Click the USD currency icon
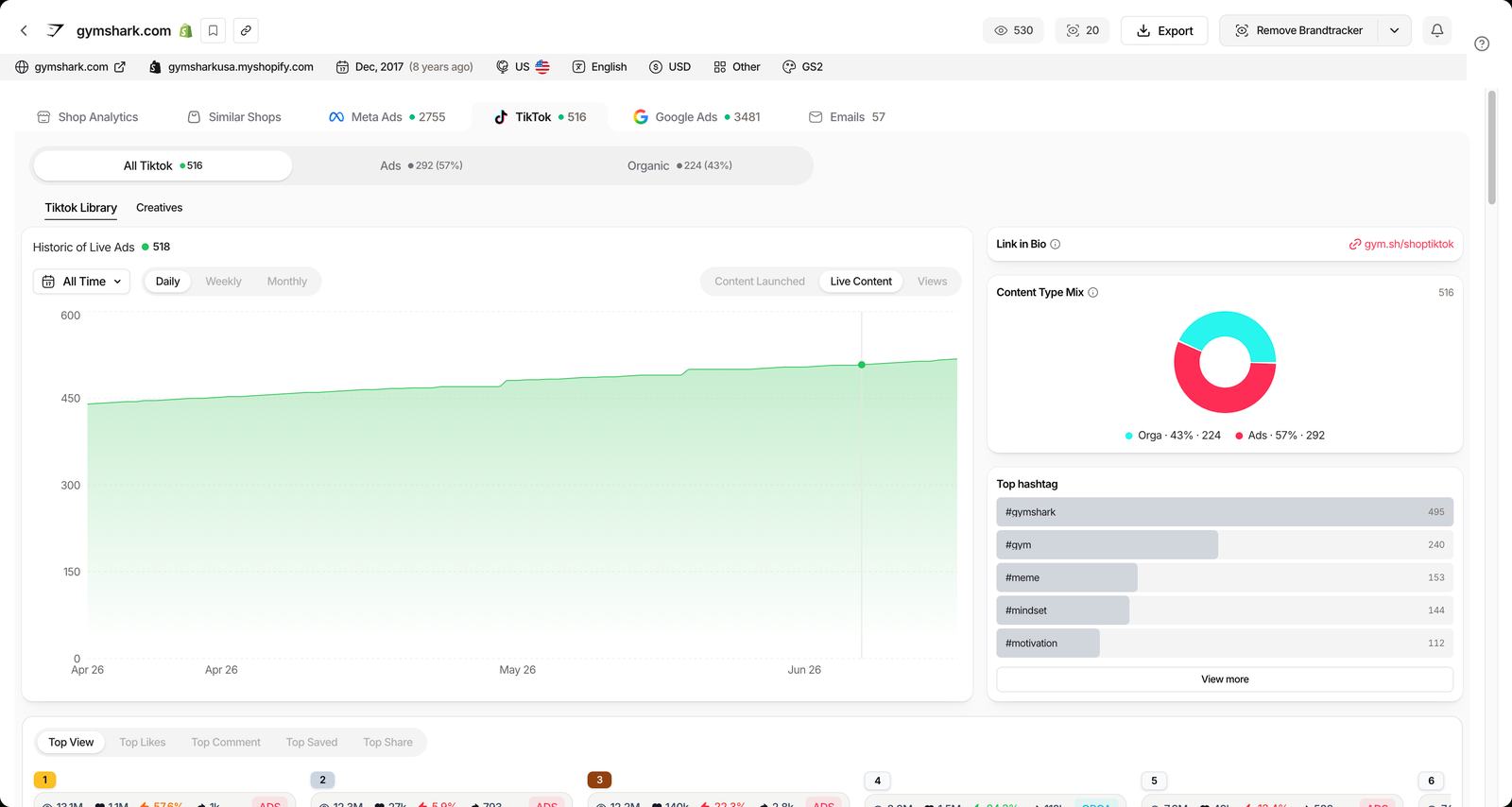The height and width of the screenshot is (807, 1512). coord(656,67)
